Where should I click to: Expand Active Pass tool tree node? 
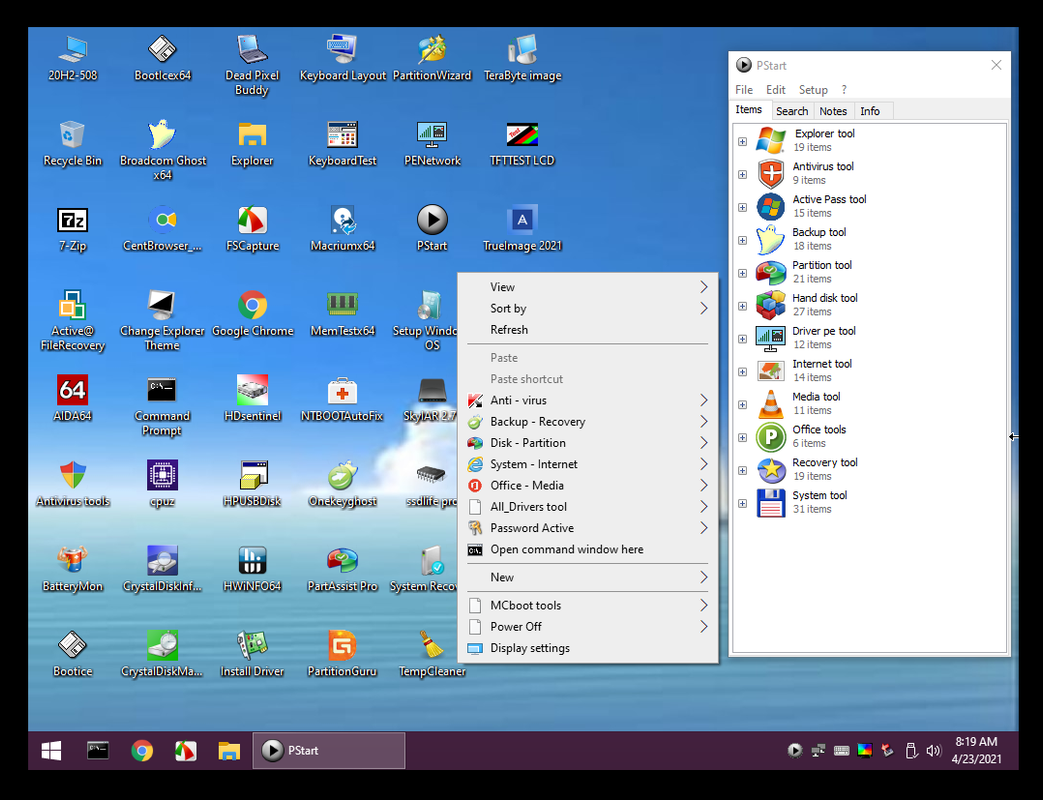coord(742,207)
